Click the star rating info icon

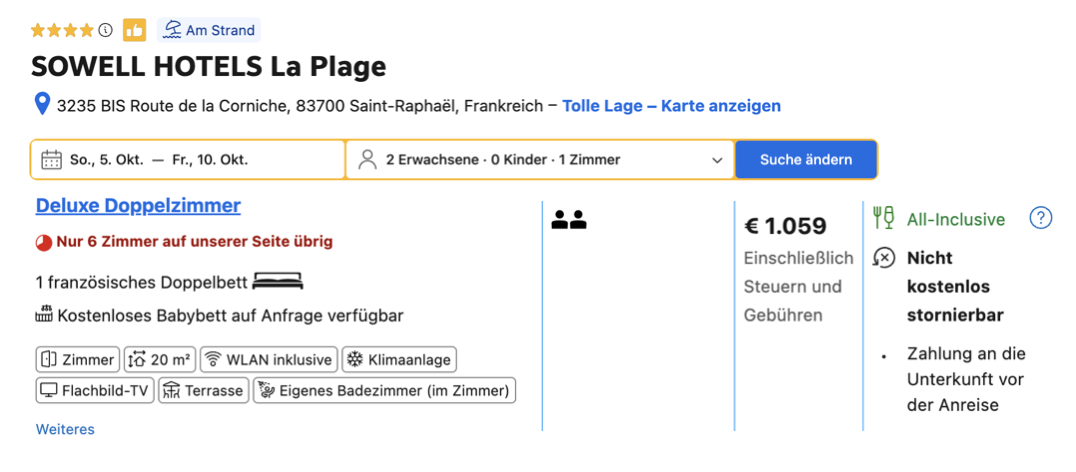(105, 30)
